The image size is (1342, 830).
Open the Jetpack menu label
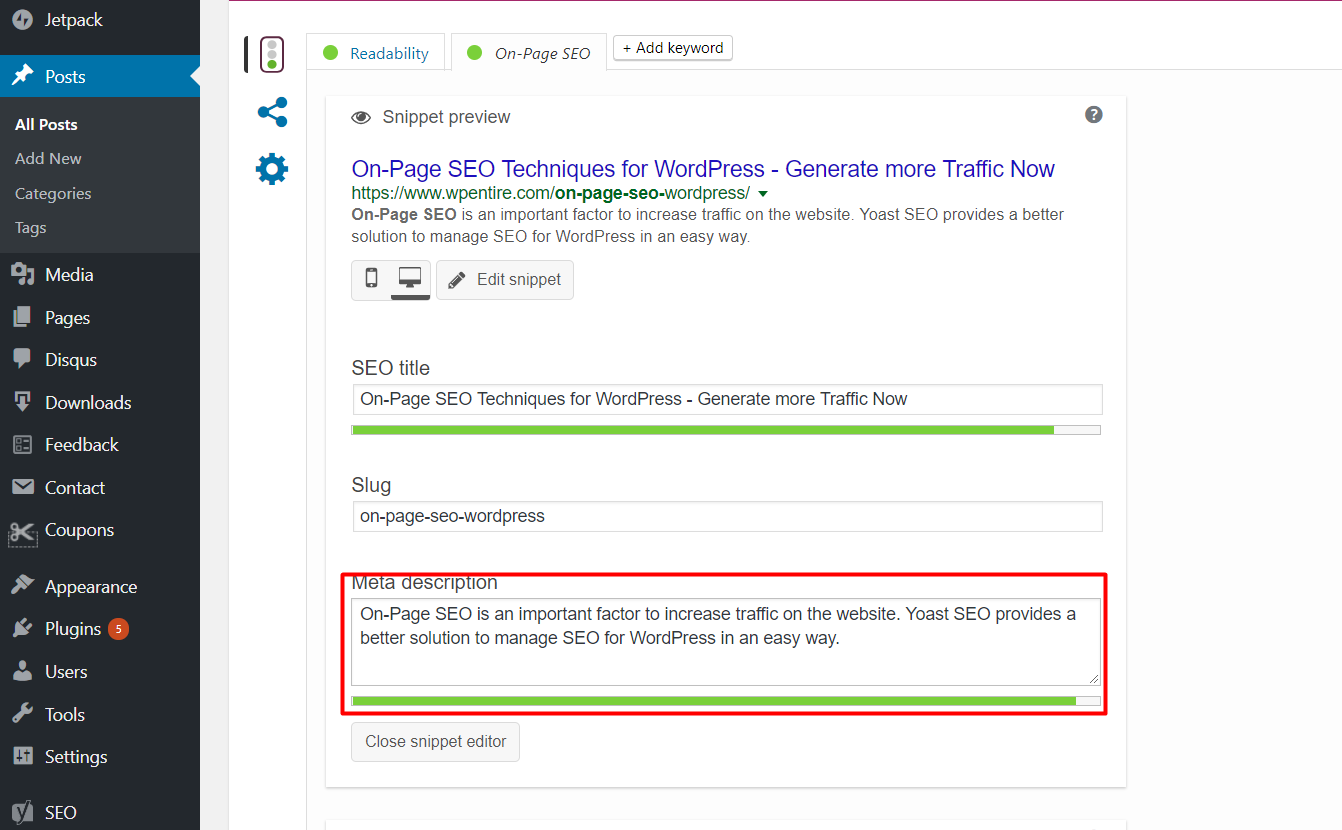click(x=74, y=20)
